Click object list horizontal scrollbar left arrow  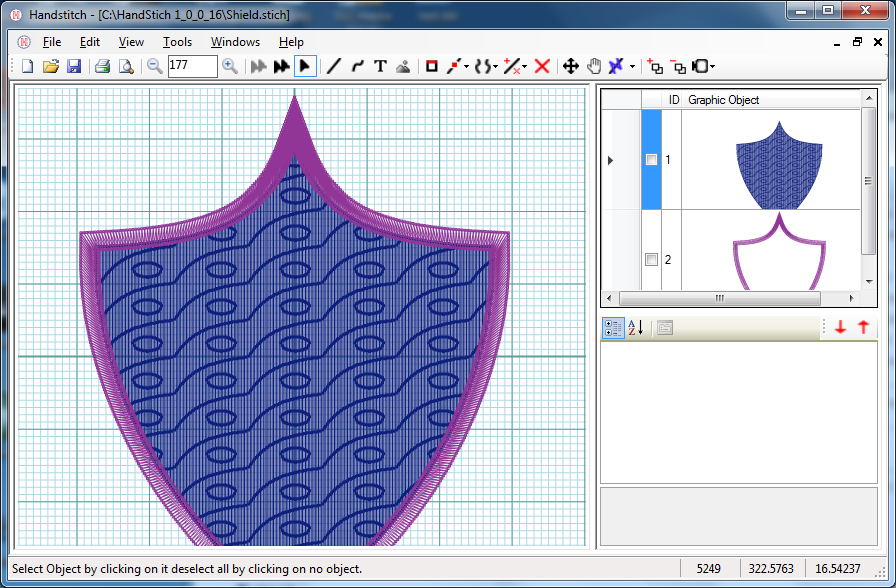[609, 298]
